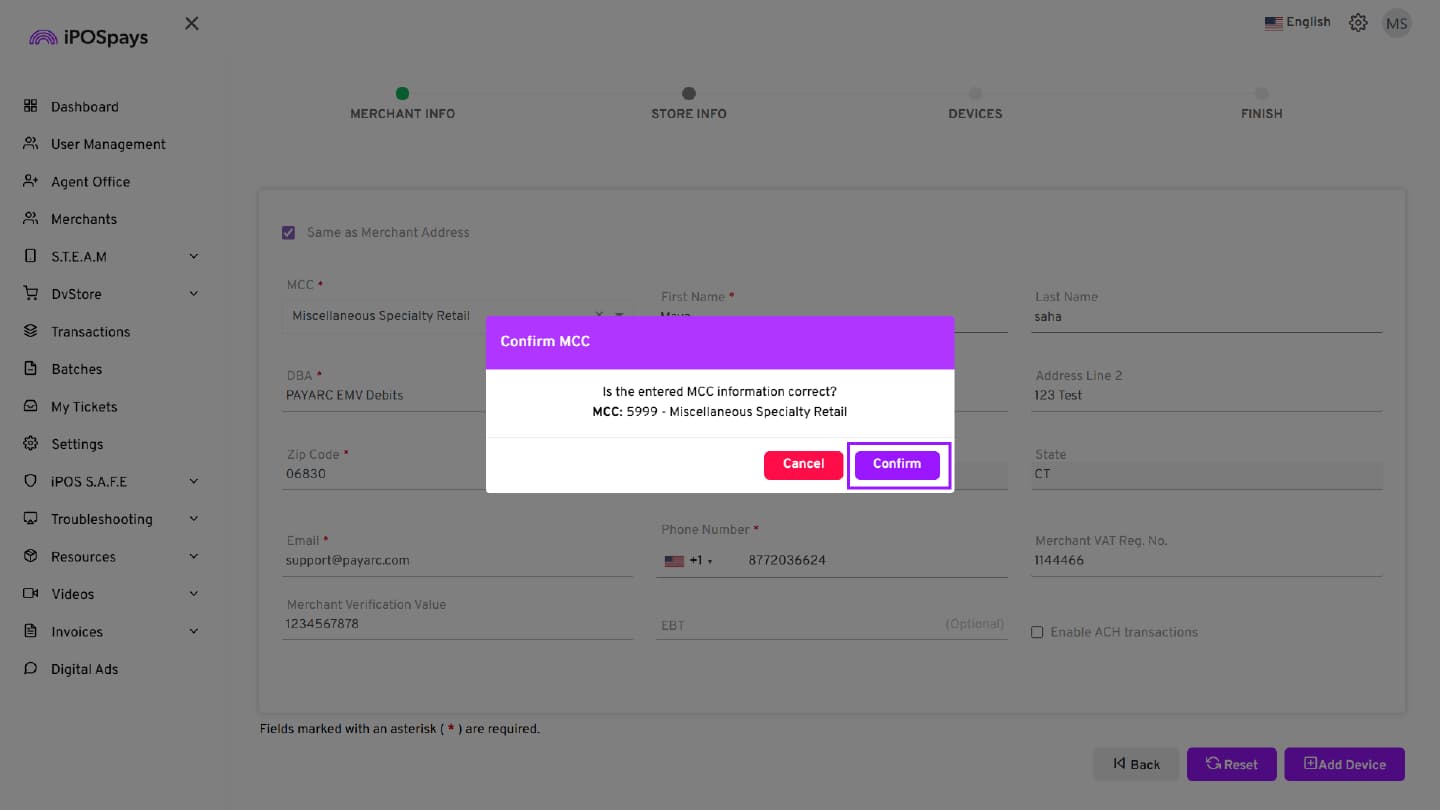Viewport: 1440px width, 810px height.
Task: Click the MS user avatar
Action: (1396, 23)
